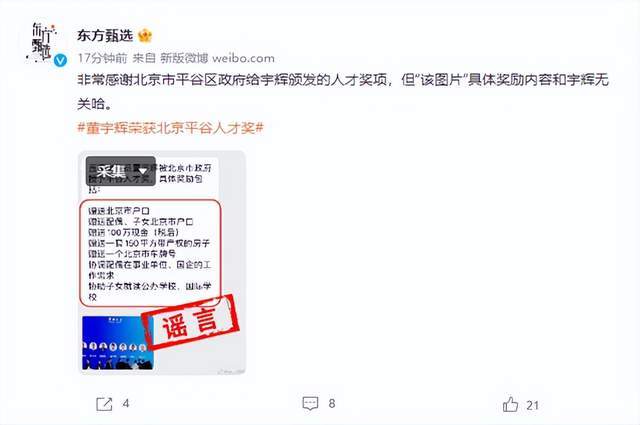Click the post body text about 平谷区政府
The image size is (640, 425).
(343, 91)
